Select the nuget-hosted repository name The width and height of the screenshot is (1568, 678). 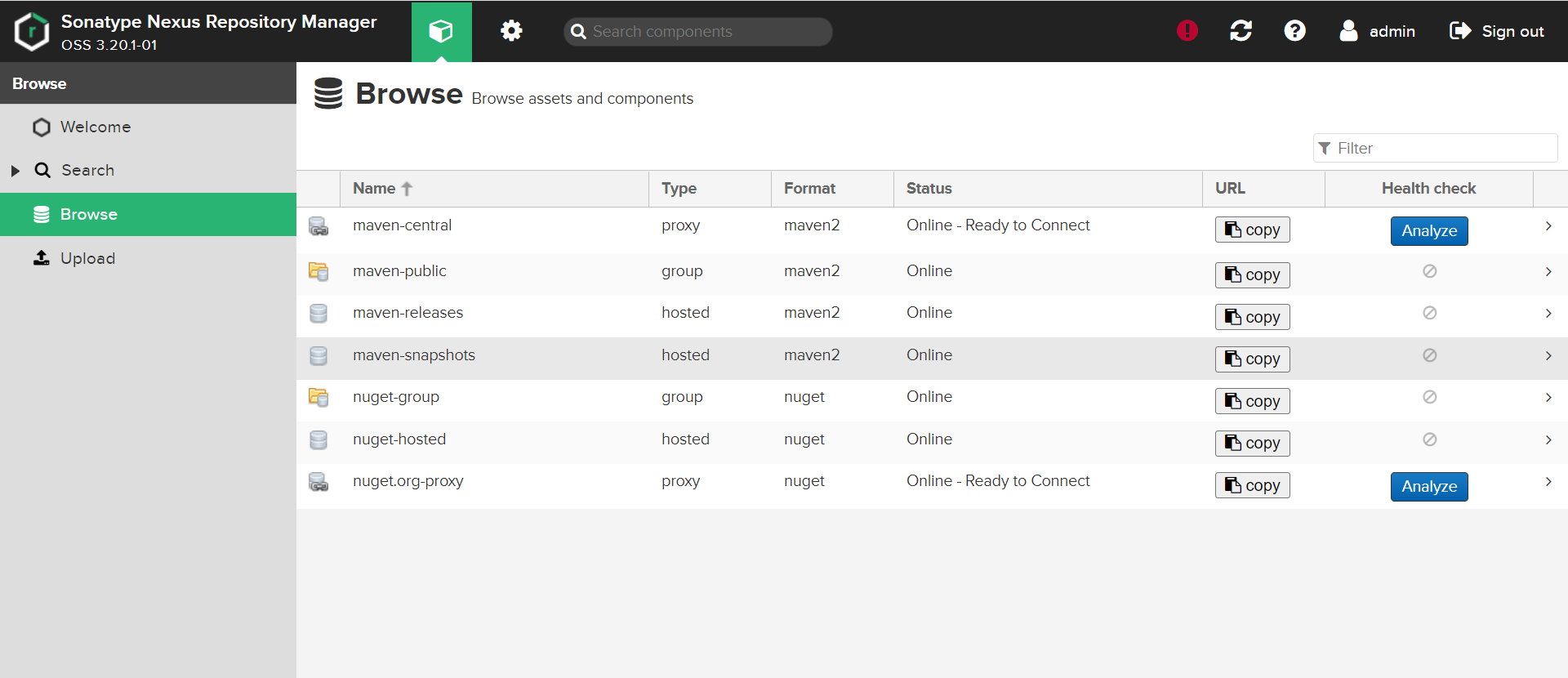pyautogui.click(x=399, y=439)
